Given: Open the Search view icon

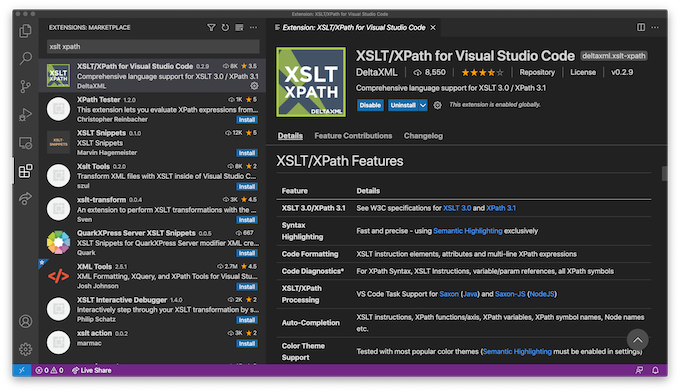Looking at the screenshot, I should click(x=25, y=58).
